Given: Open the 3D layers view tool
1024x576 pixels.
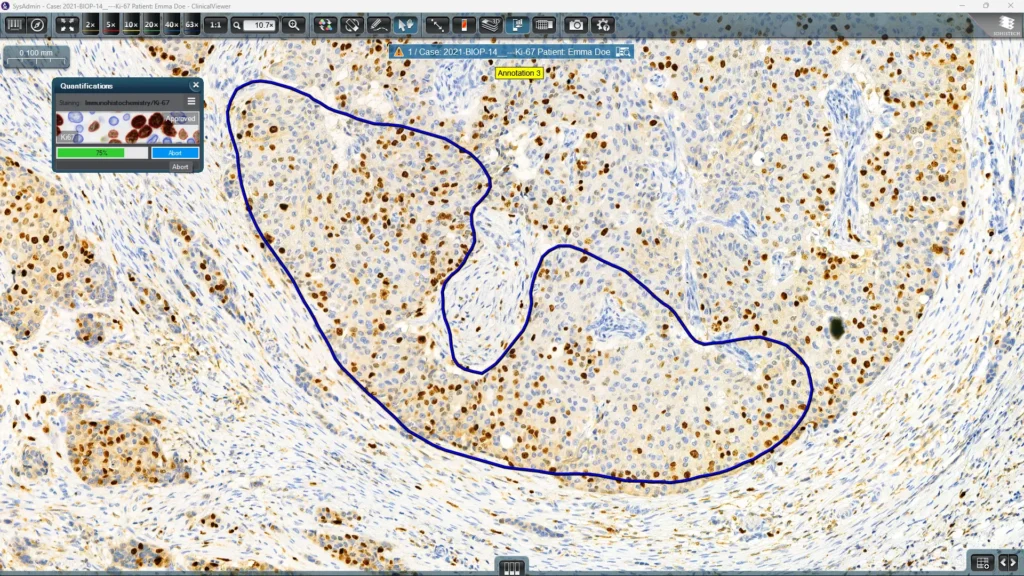Looking at the screenshot, I should click(490, 25).
